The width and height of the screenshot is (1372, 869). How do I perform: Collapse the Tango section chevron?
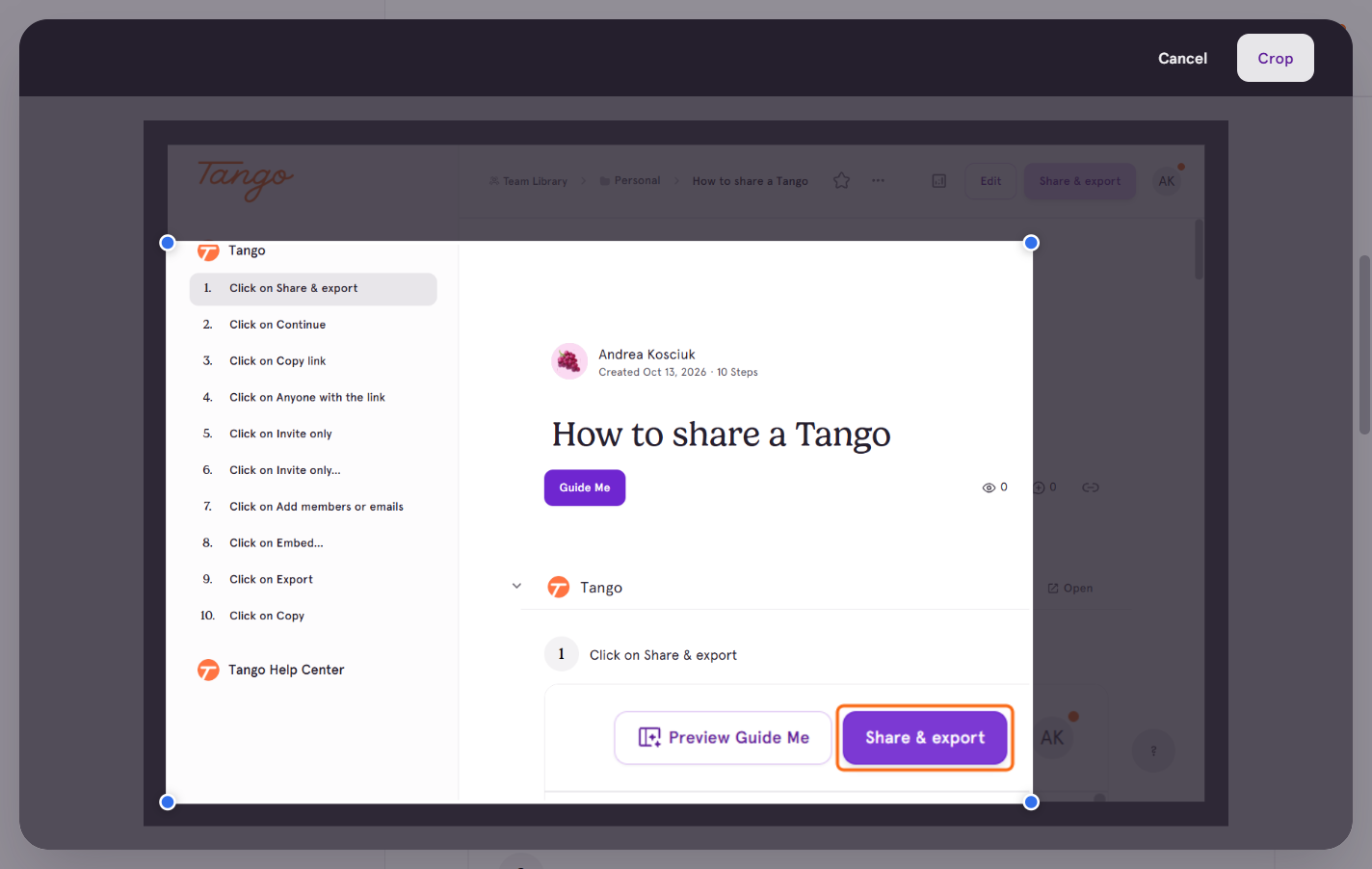pos(516,586)
